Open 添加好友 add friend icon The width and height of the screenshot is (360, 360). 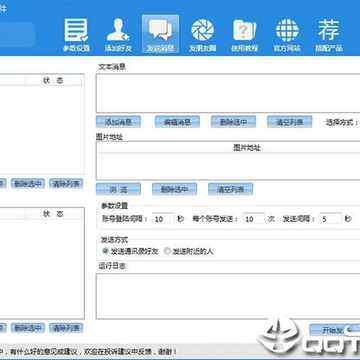[118, 34]
